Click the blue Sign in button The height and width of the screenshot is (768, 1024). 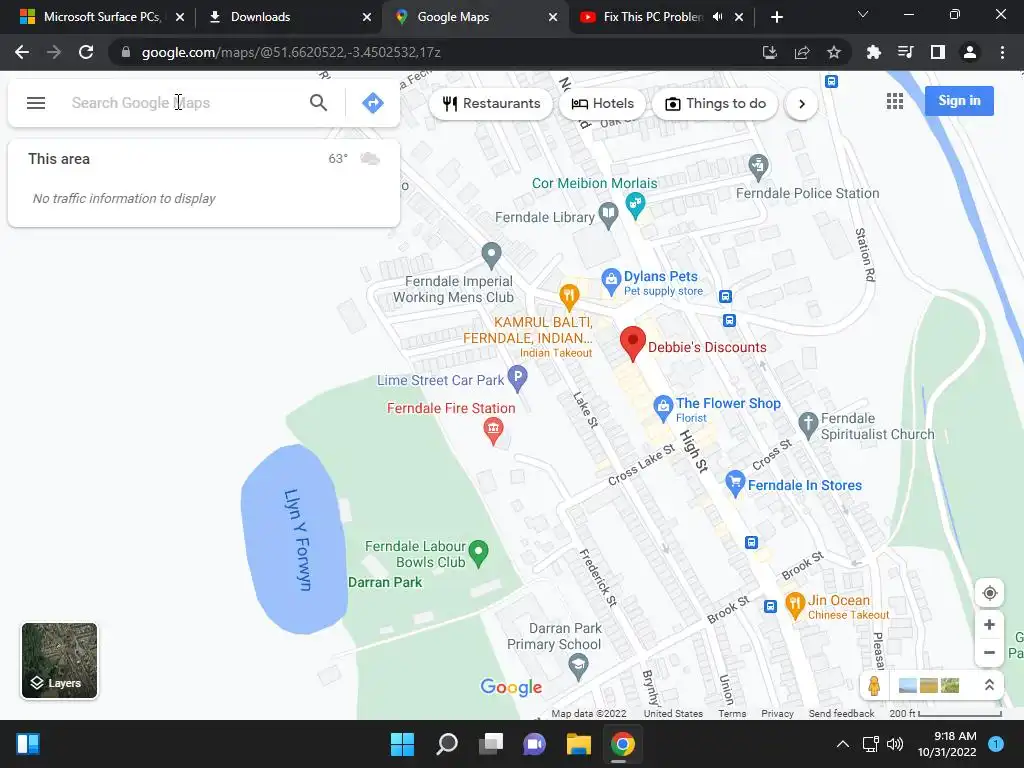[959, 101]
